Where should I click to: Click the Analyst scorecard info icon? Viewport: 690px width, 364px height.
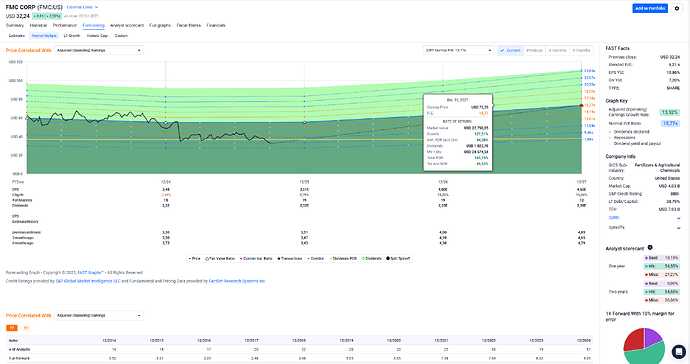[650, 248]
